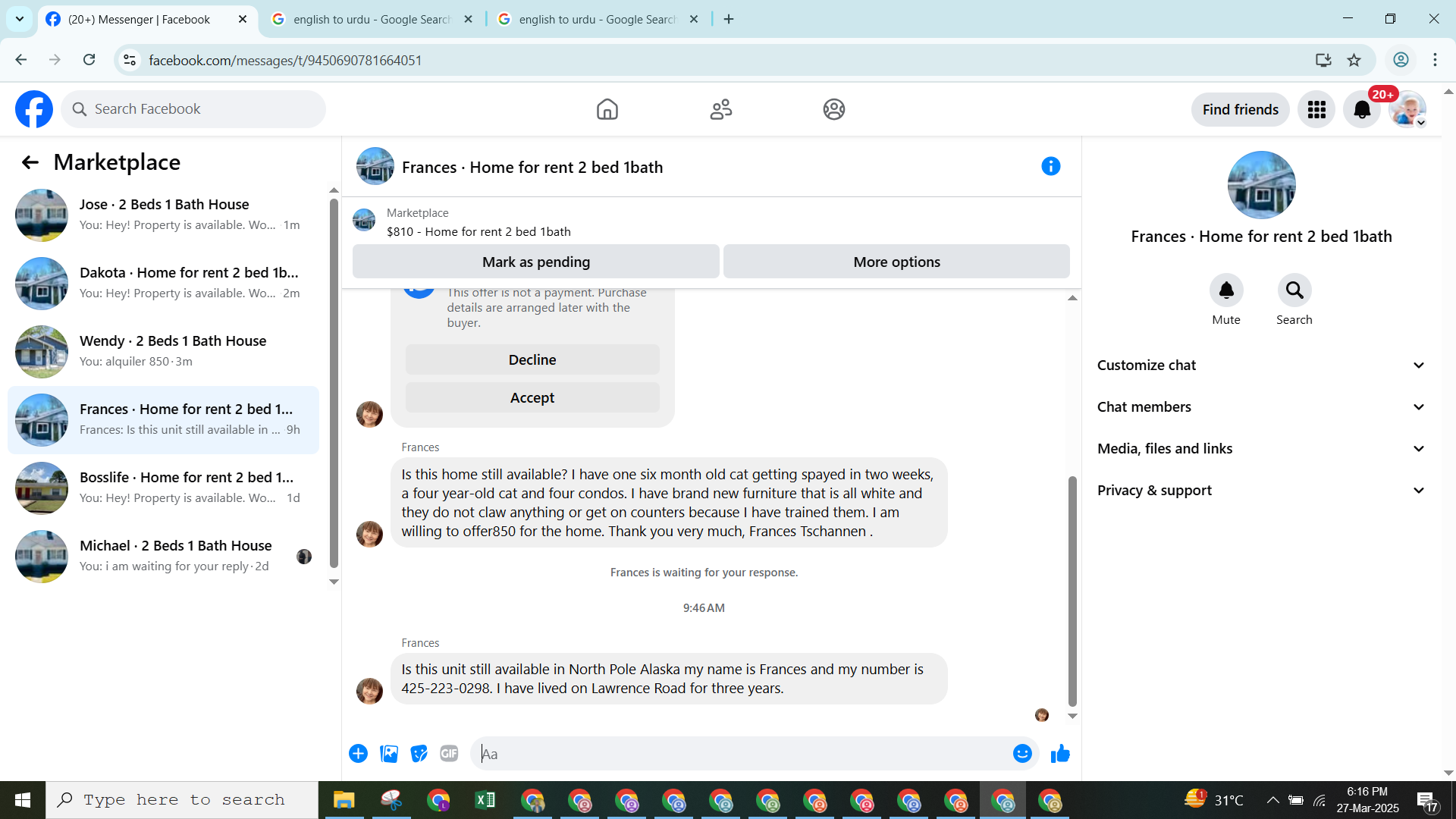Expand Media, files and links section

pyautogui.click(x=1262, y=449)
